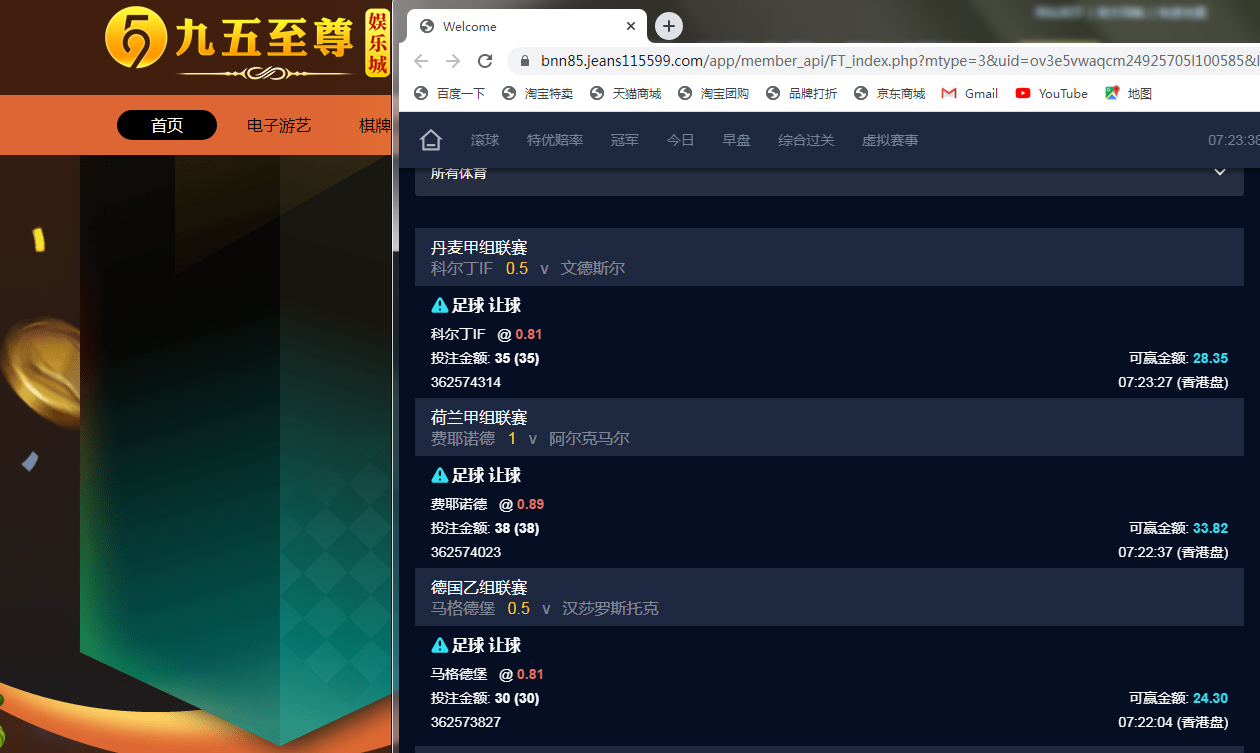This screenshot has height=753, width=1260.
Task: Click warning icon on 科尔丁IF bet
Action: pos(439,305)
